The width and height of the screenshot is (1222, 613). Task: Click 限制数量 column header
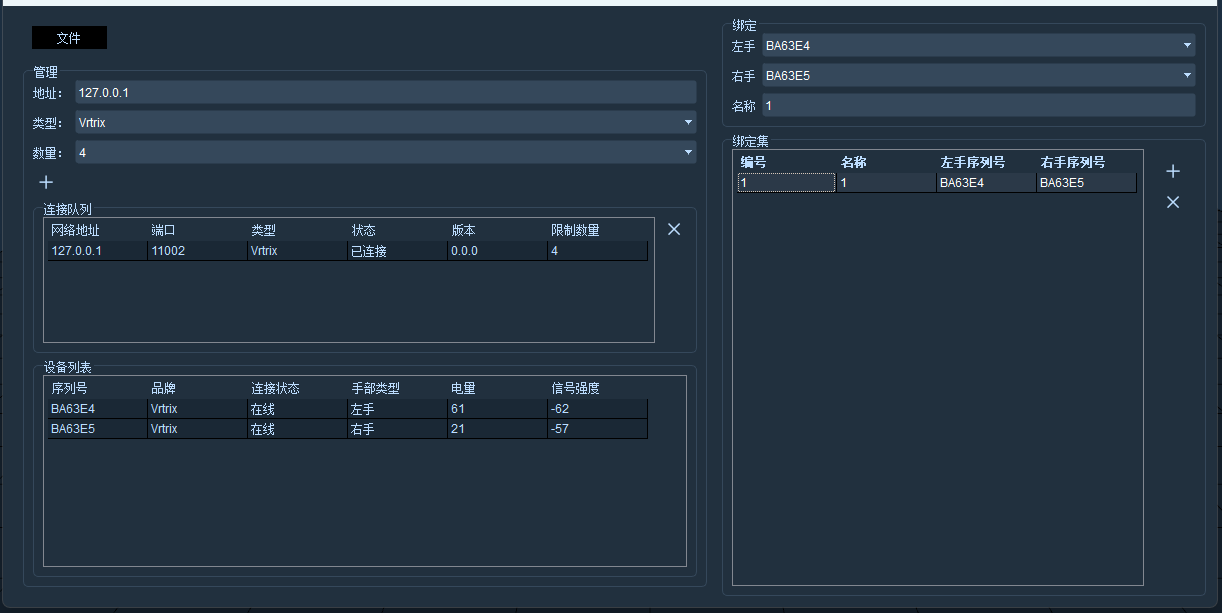[575, 230]
